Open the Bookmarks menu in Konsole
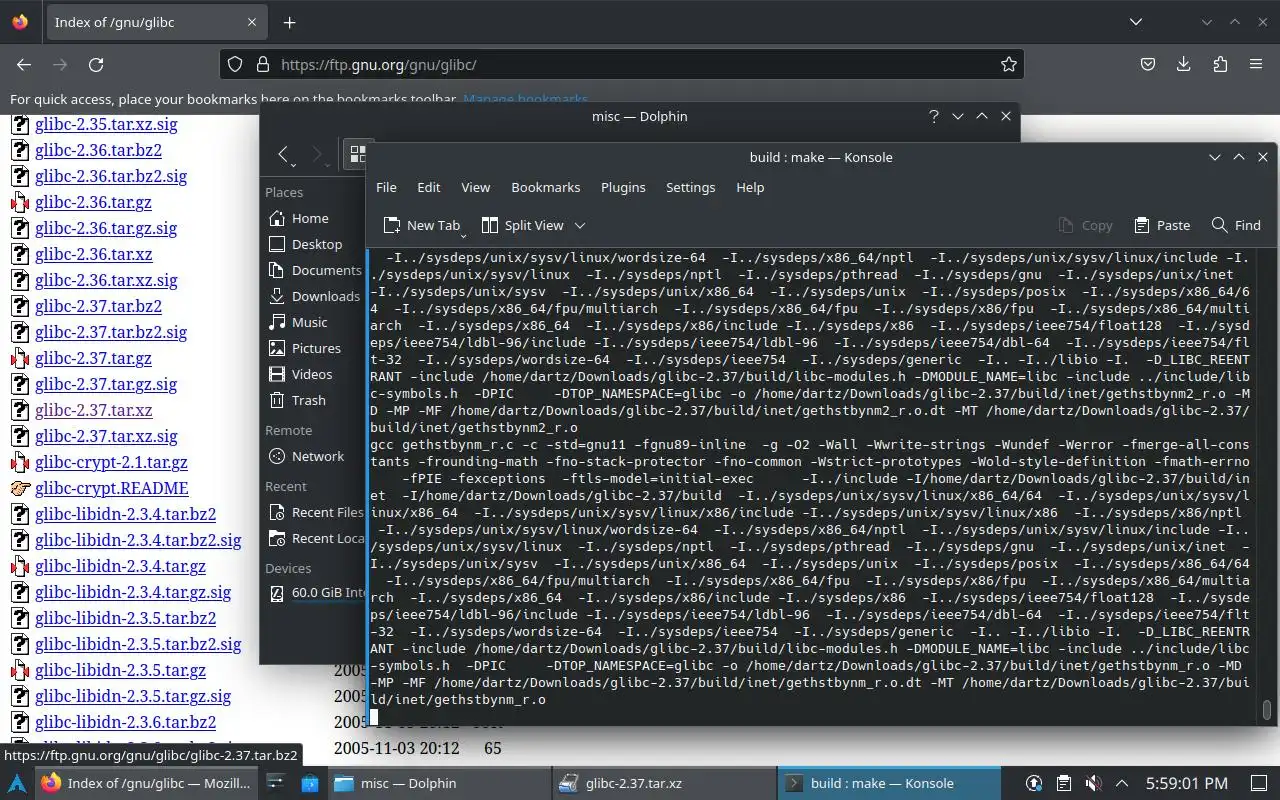 pos(545,187)
